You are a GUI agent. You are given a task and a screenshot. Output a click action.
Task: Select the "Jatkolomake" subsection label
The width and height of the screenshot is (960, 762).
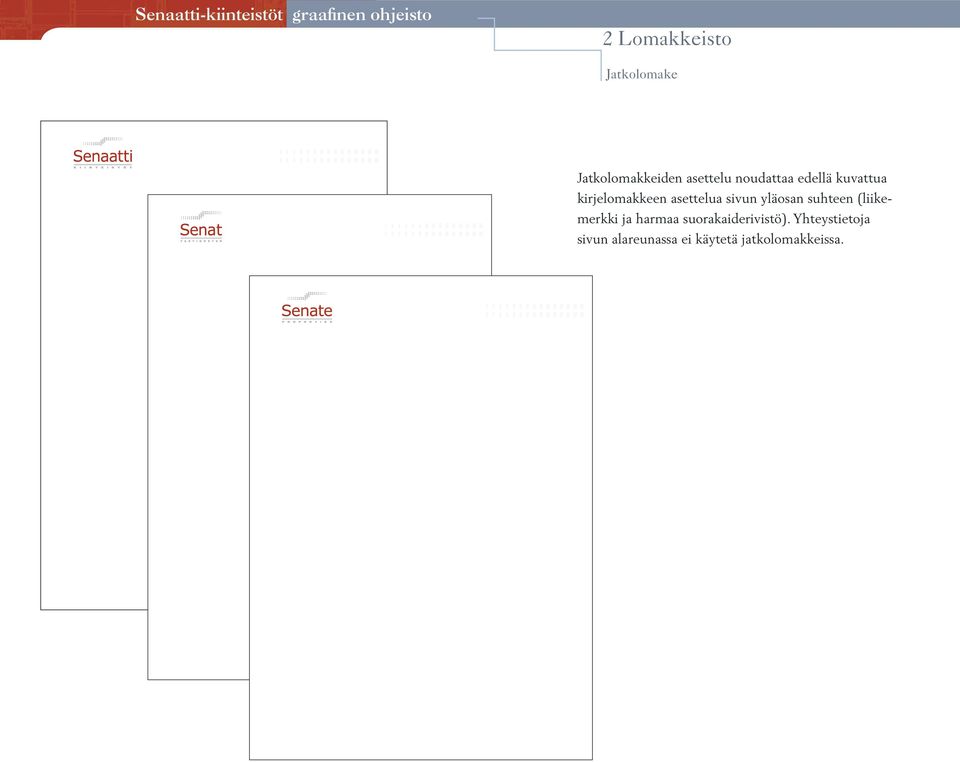pyautogui.click(x=642, y=74)
